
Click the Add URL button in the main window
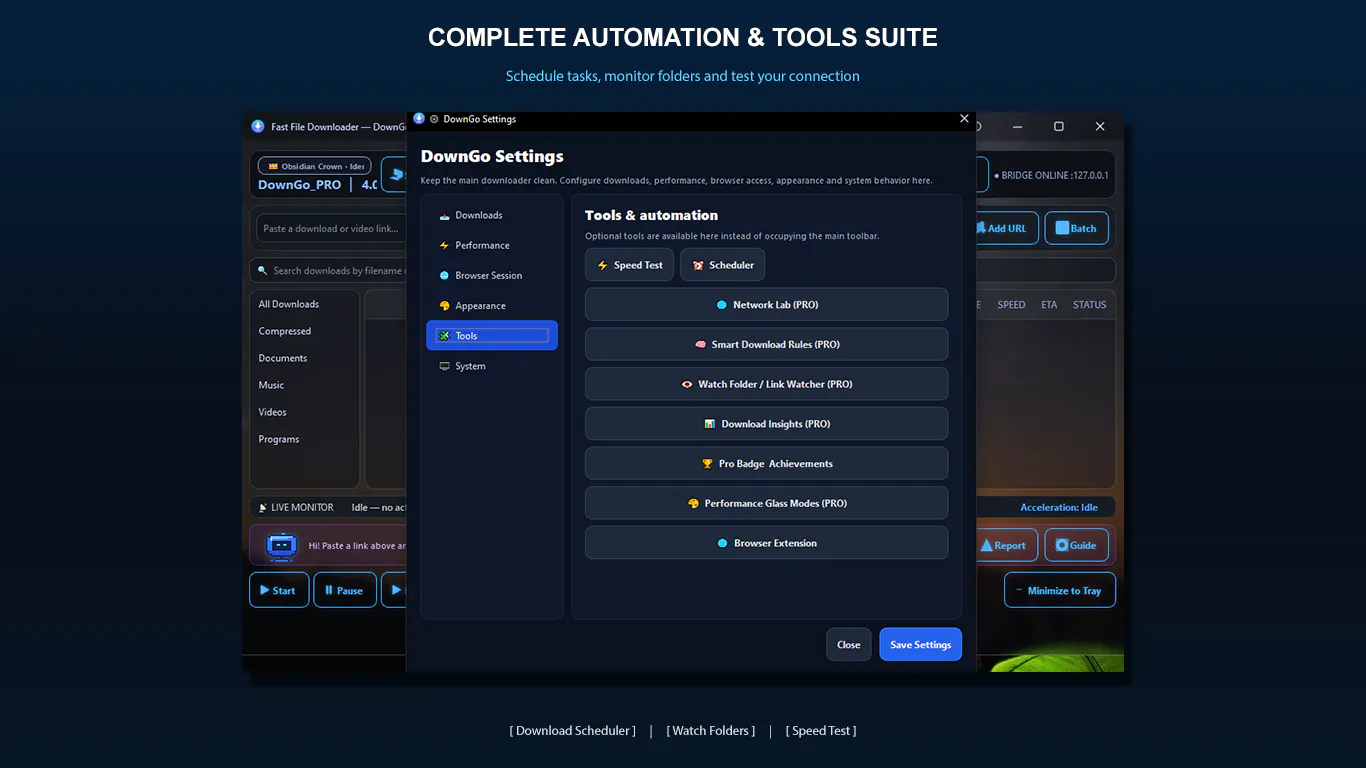point(1007,228)
